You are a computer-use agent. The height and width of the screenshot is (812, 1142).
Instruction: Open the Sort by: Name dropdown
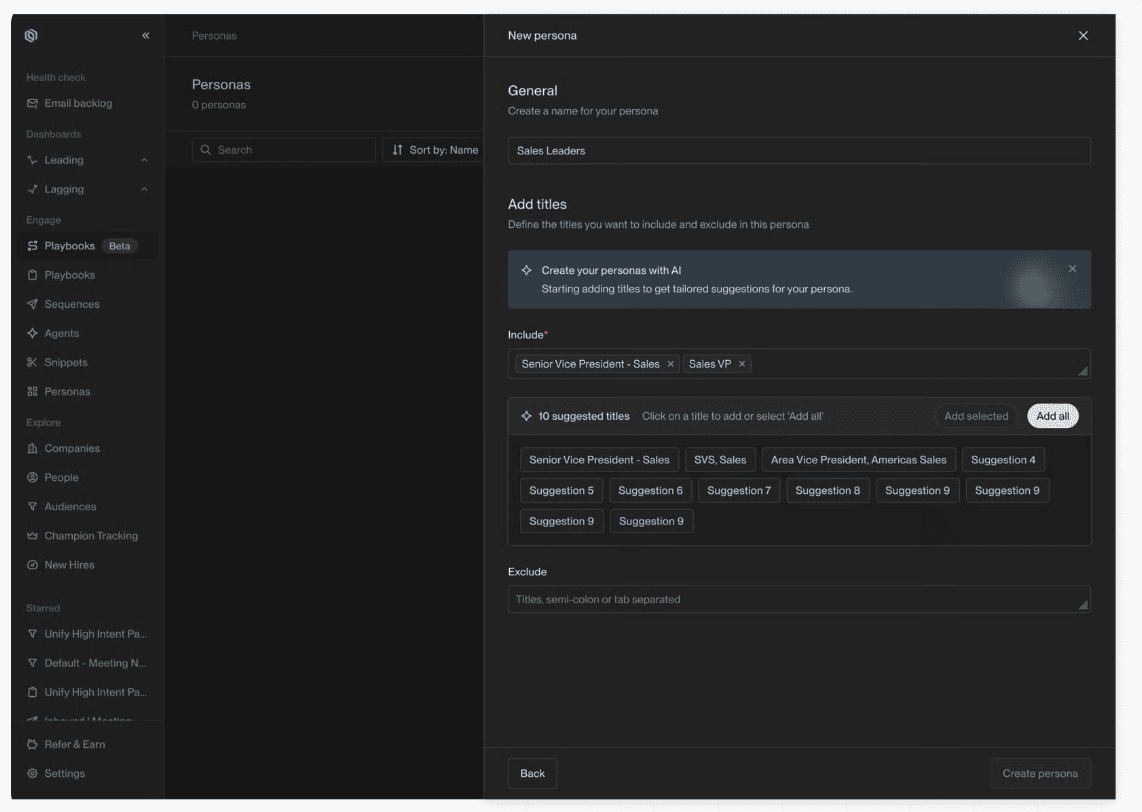coord(434,150)
